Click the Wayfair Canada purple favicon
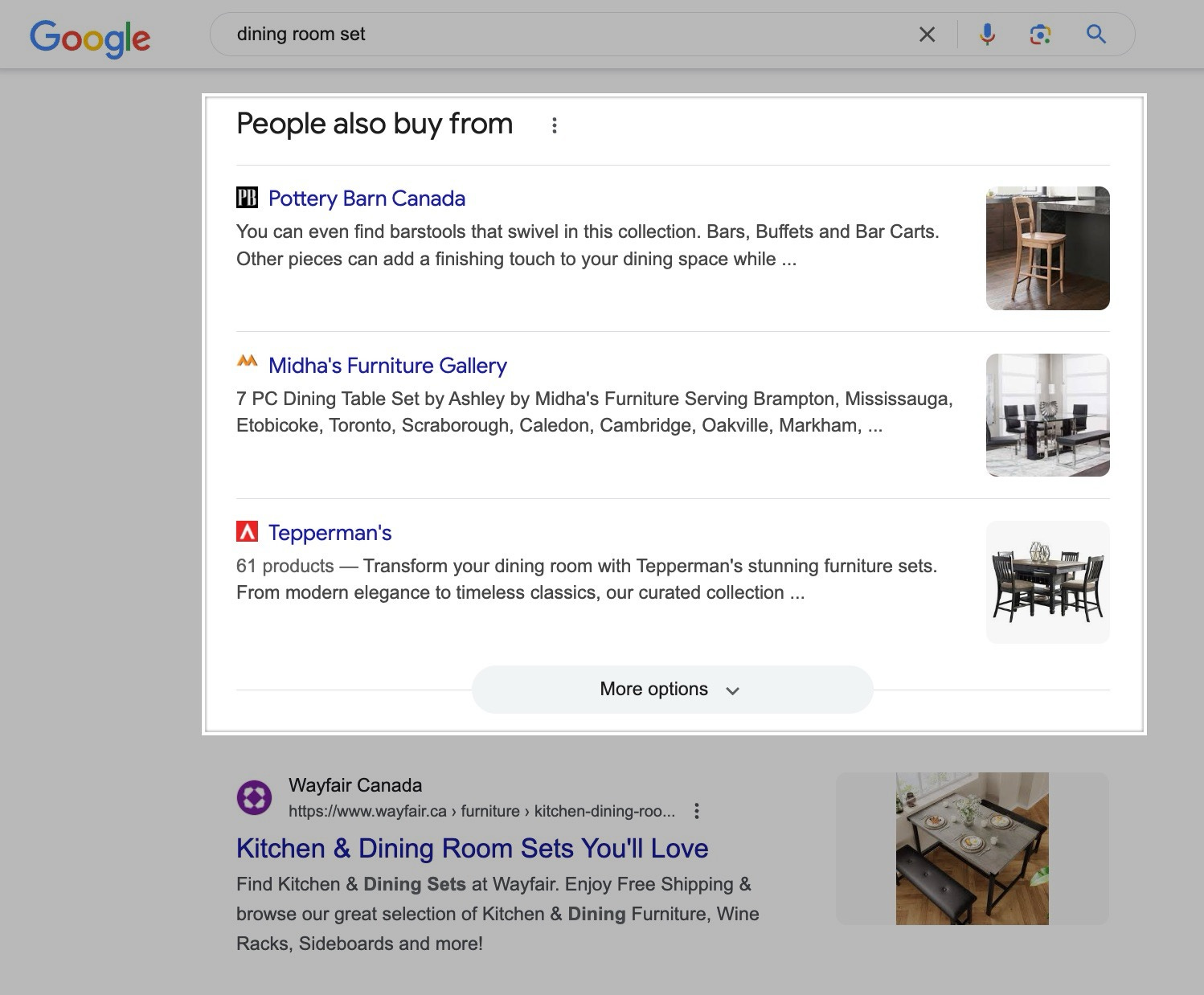Screen dimensions: 1204x995 254,797
